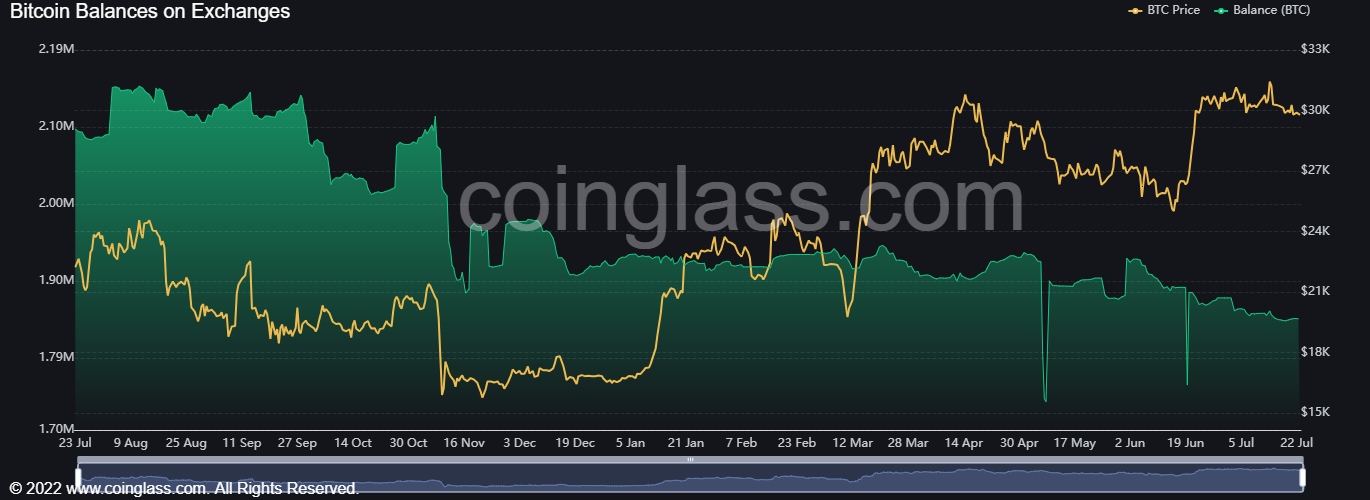Screen dimensions: 1370x500
Task: Click the coinglass.com watermark in chart
Action: pyautogui.click(x=740, y=203)
